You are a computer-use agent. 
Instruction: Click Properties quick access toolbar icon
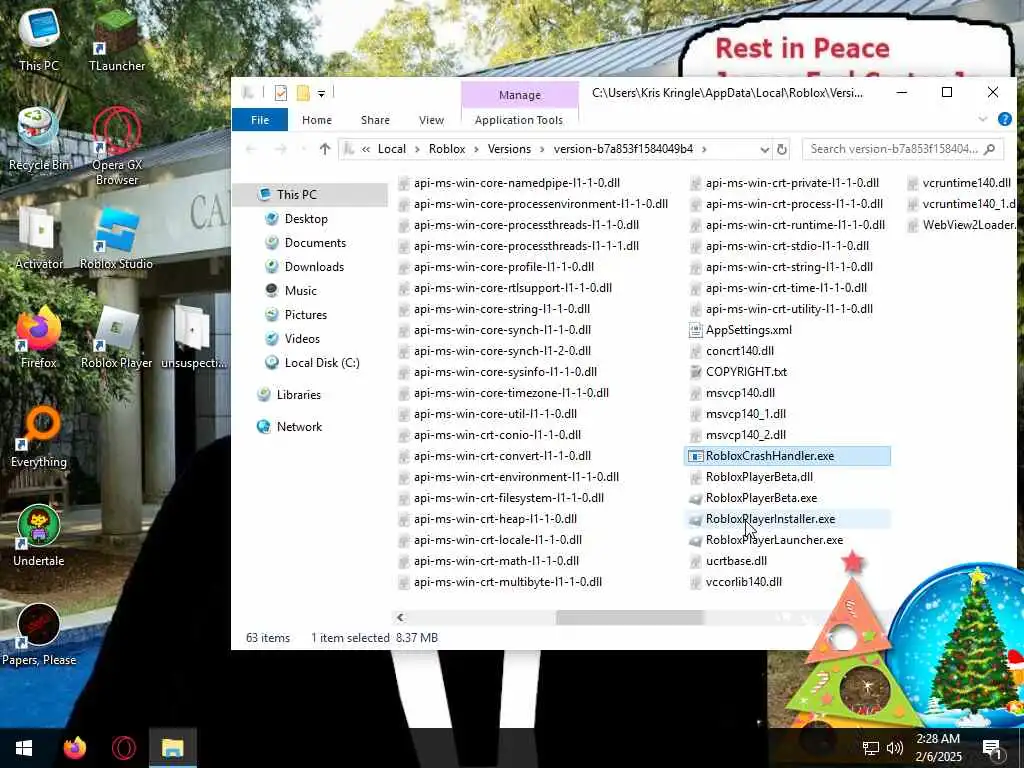(x=281, y=93)
